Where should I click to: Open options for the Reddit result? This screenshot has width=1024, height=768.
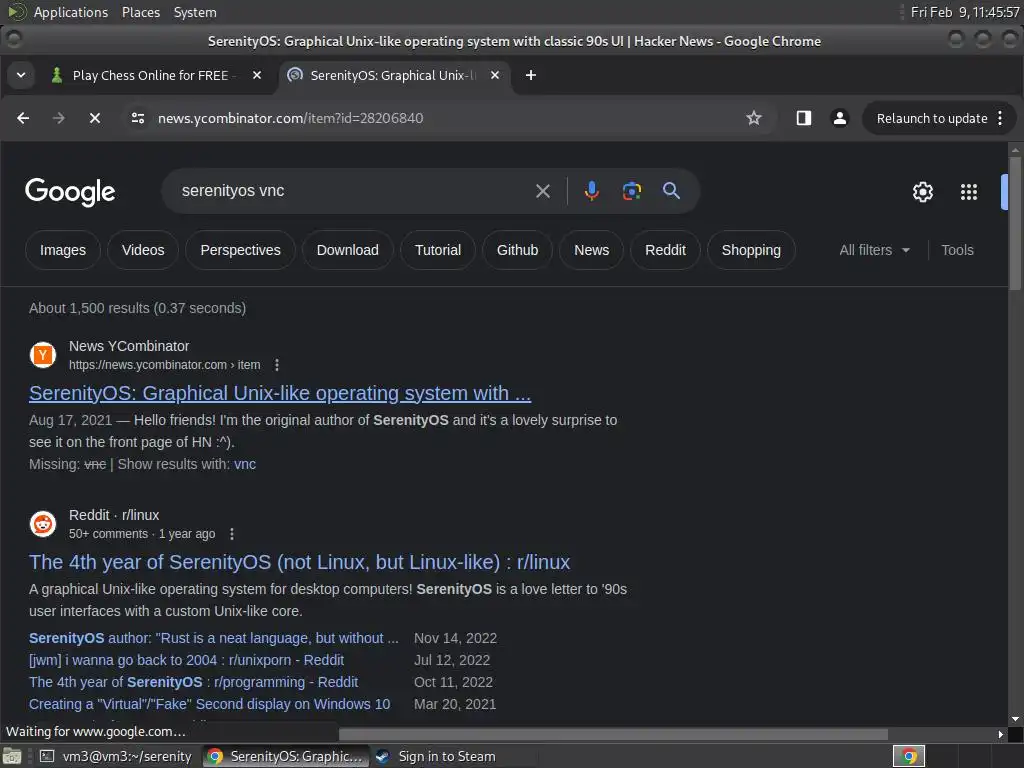point(232,534)
